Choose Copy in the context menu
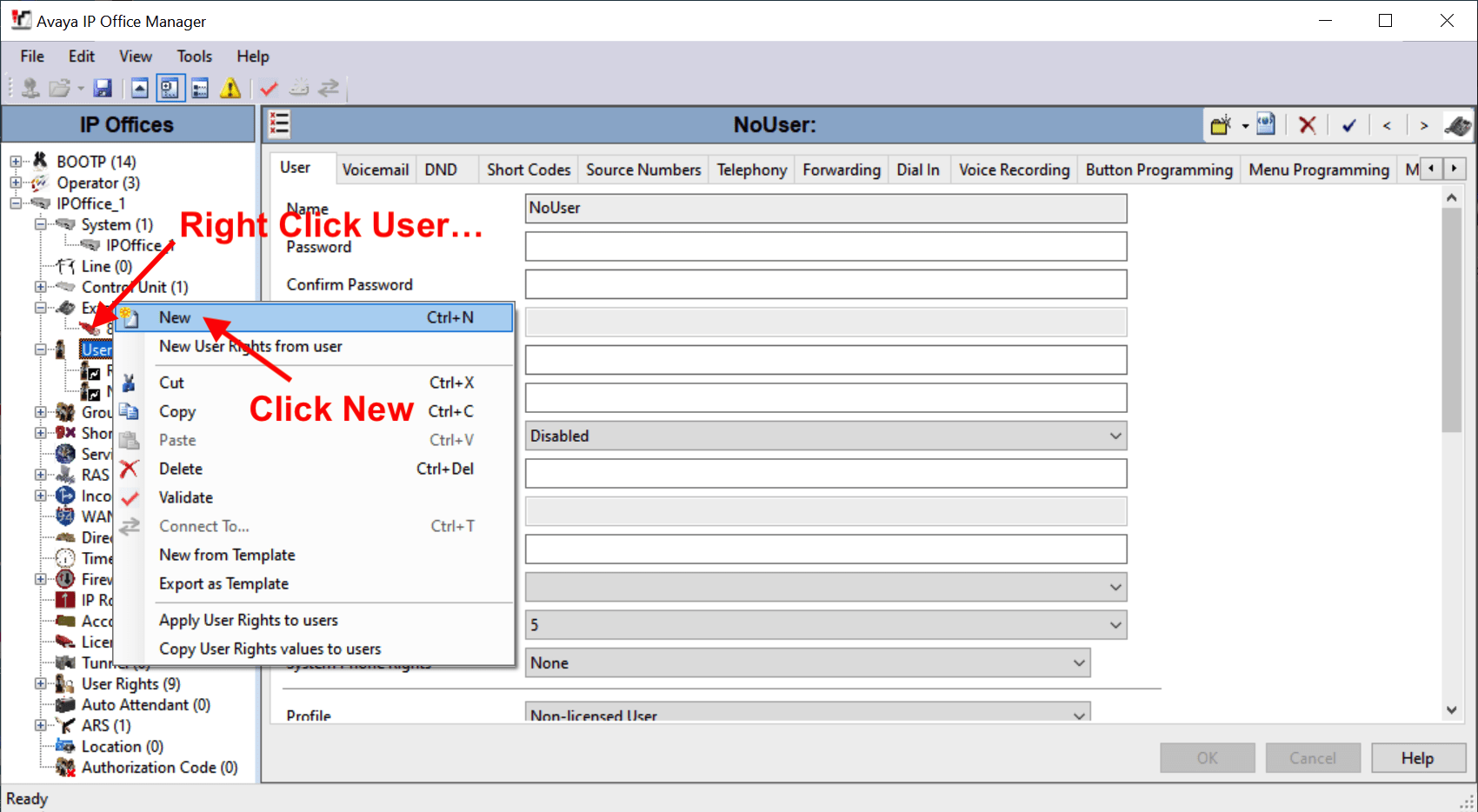1478x812 pixels. point(314,411)
